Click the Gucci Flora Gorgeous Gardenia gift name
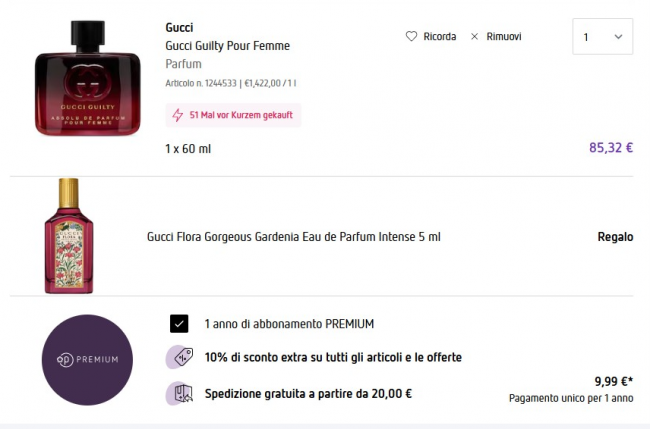The height and width of the screenshot is (429, 650). [293, 237]
